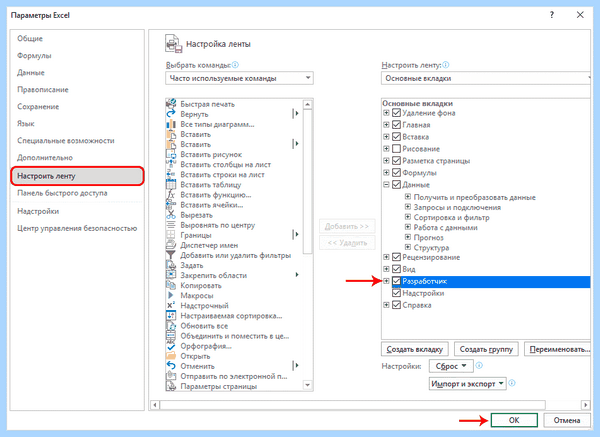Click the 'Надстрочный' superscript icon
This screenshot has height=437, width=600.
coord(171,305)
